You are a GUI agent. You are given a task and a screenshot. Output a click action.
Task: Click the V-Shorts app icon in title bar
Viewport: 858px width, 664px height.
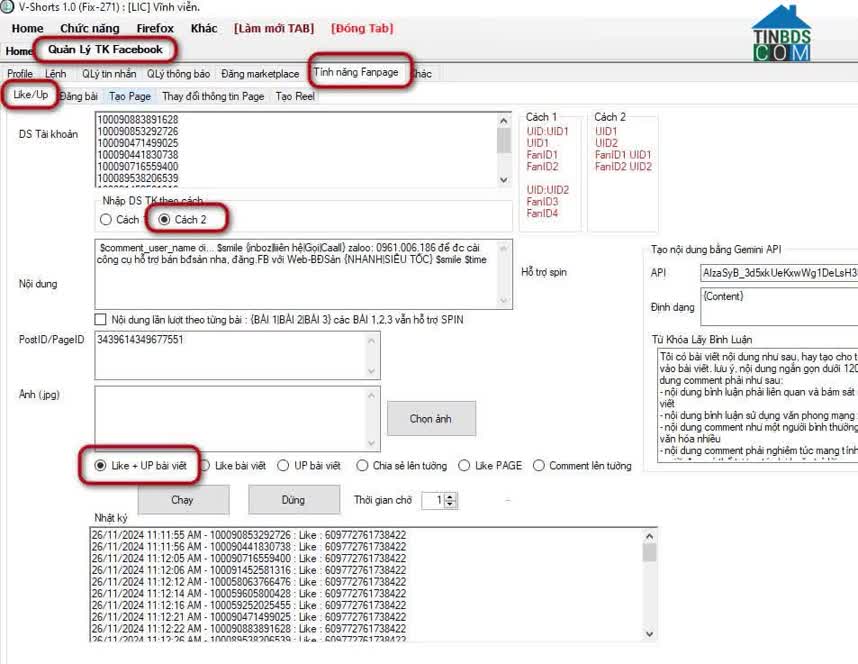click(7, 7)
